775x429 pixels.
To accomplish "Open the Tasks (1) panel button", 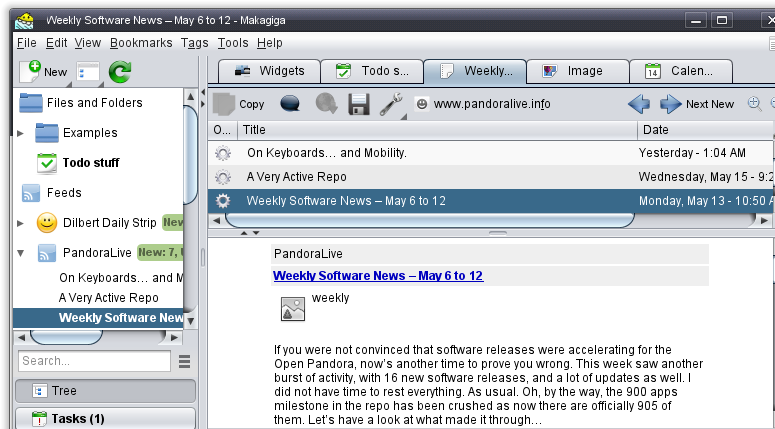I will (105, 419).
